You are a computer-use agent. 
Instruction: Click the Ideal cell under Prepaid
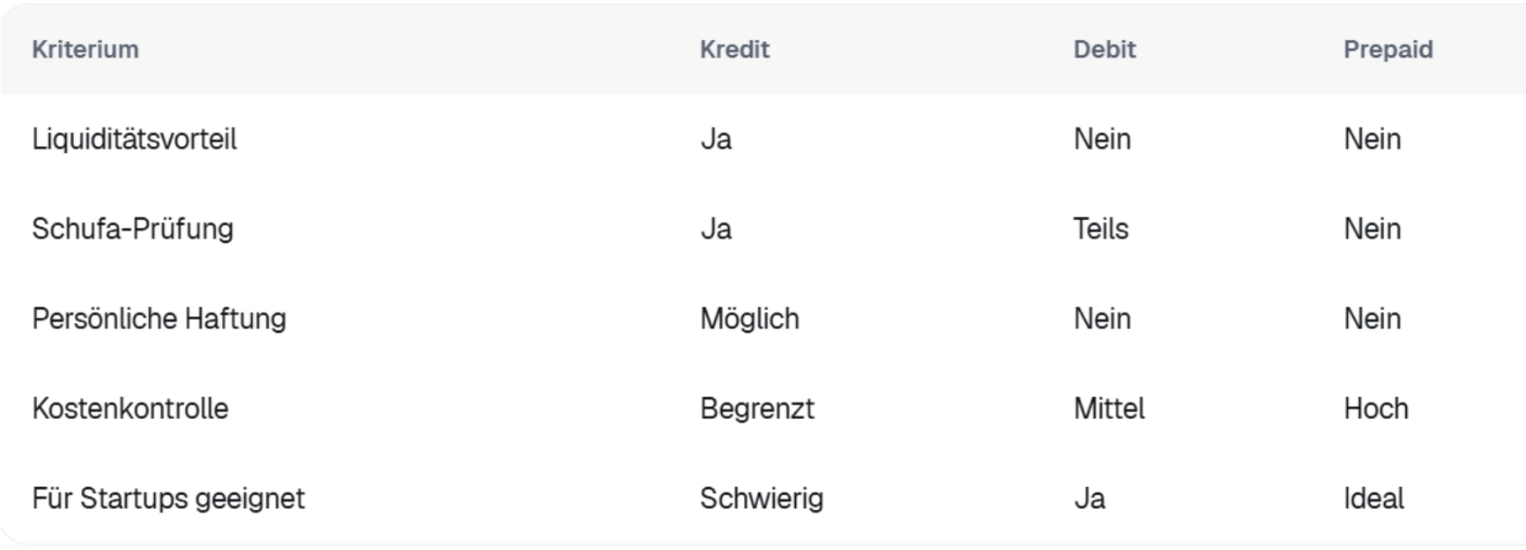pyautogui.click(x=1373, y=498)
